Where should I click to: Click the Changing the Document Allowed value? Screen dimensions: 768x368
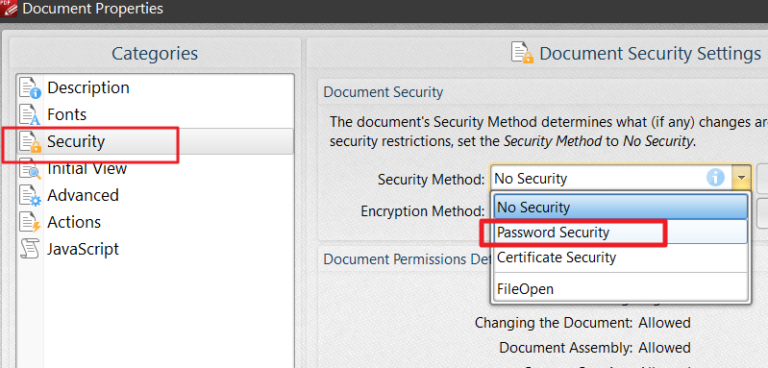(664, 323)
